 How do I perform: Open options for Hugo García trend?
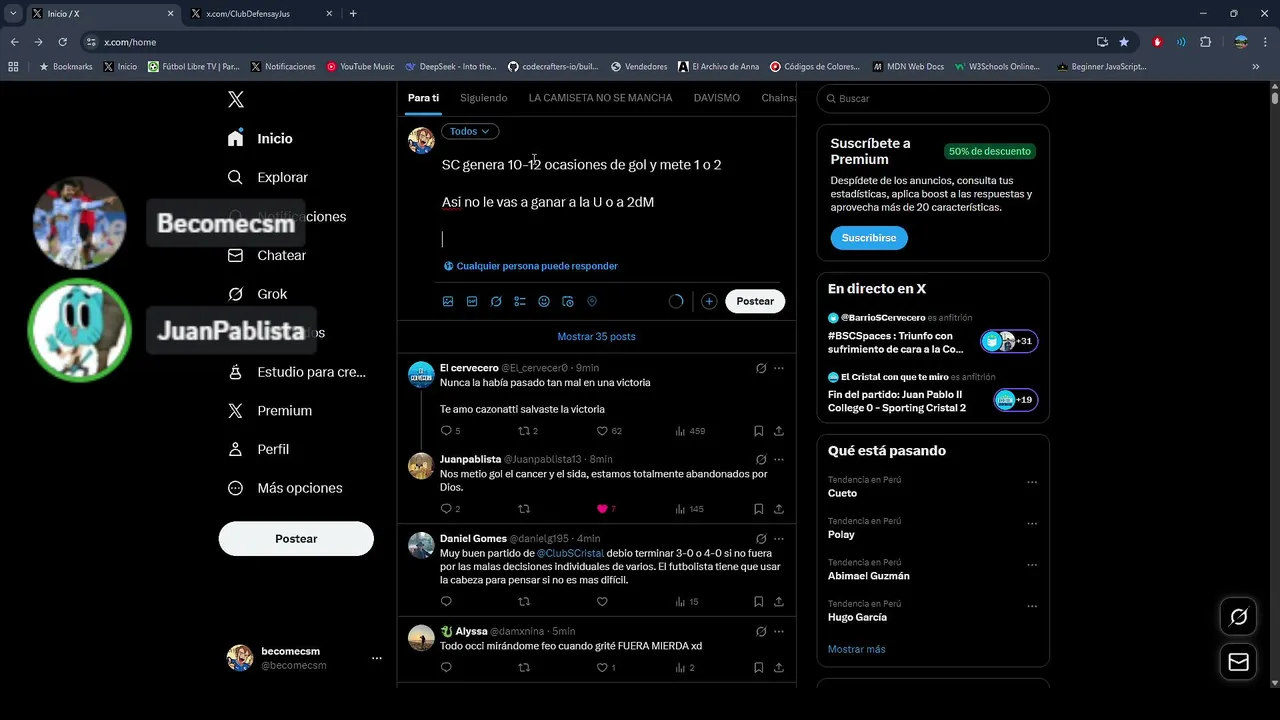(1032, 606)
